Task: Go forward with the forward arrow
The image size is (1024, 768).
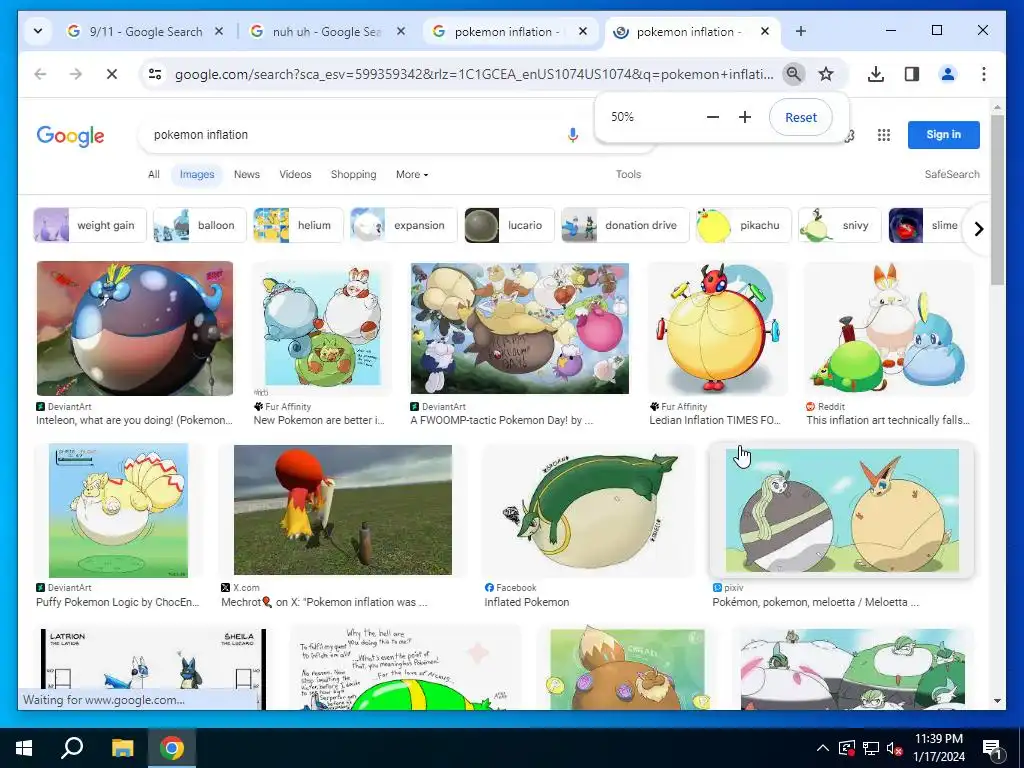Action: pyautogui.click(x=76, y=74)
